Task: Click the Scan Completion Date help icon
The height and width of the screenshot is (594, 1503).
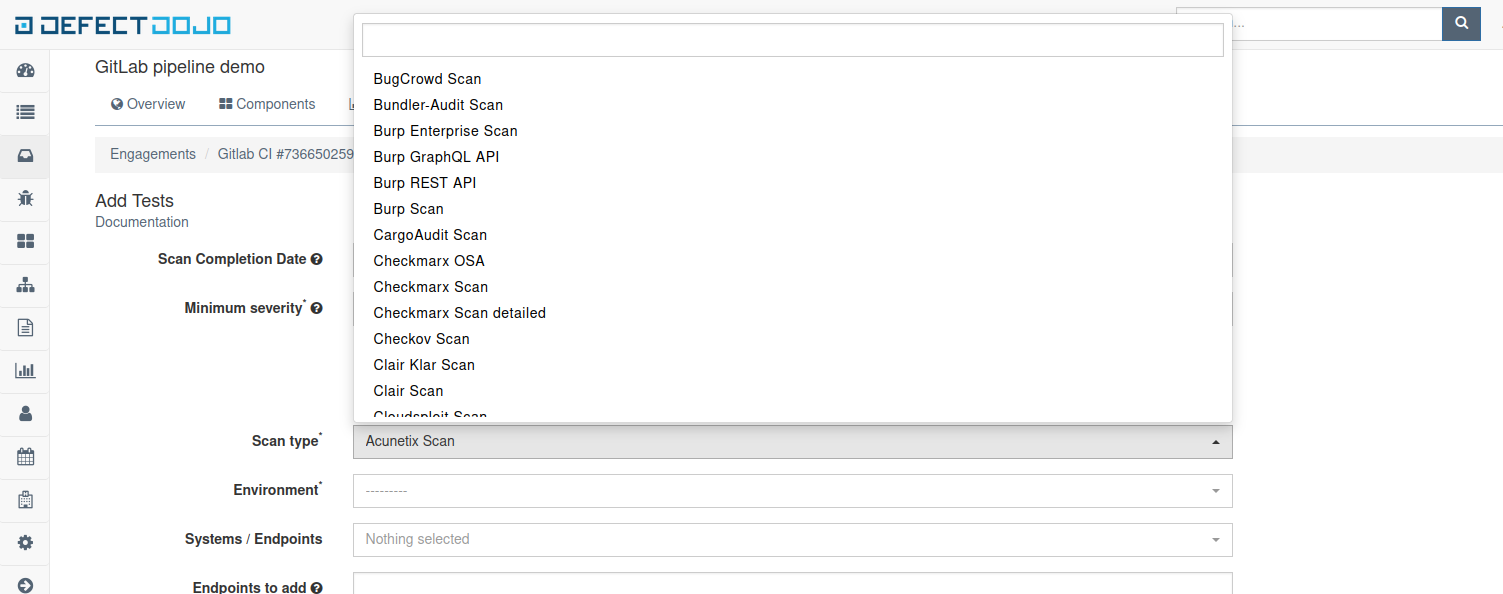Action: coord(317,258)
